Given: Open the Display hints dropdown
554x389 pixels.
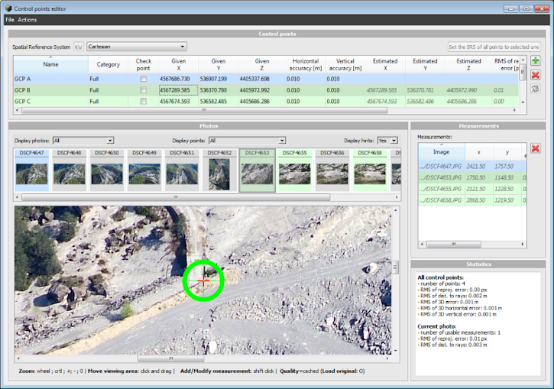Looking at the screenshot, I should (x=387, y=141).
